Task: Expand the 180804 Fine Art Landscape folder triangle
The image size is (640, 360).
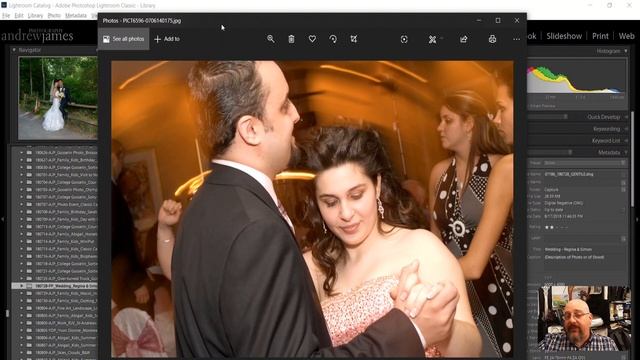Action: 22,308
